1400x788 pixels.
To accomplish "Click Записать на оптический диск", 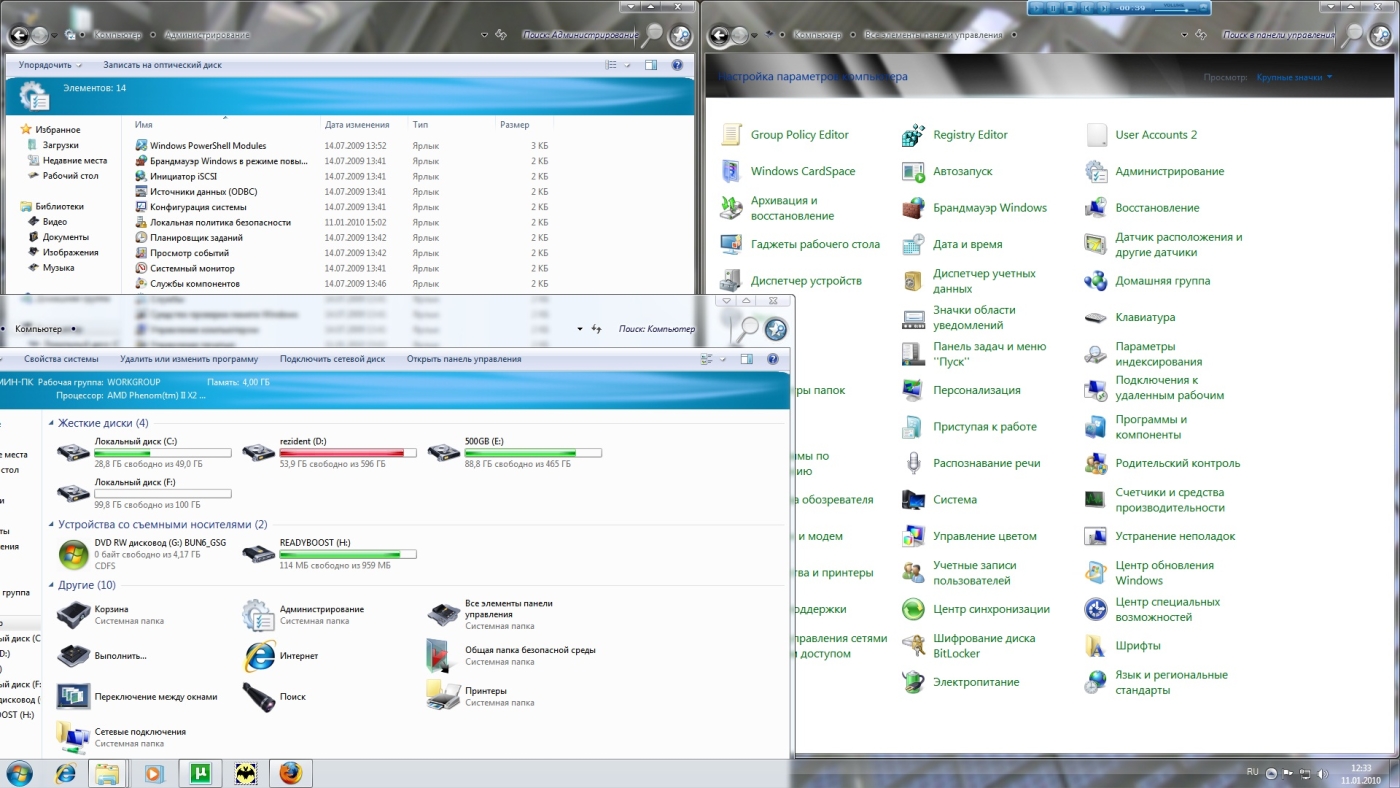I will (x=162, y=65).
